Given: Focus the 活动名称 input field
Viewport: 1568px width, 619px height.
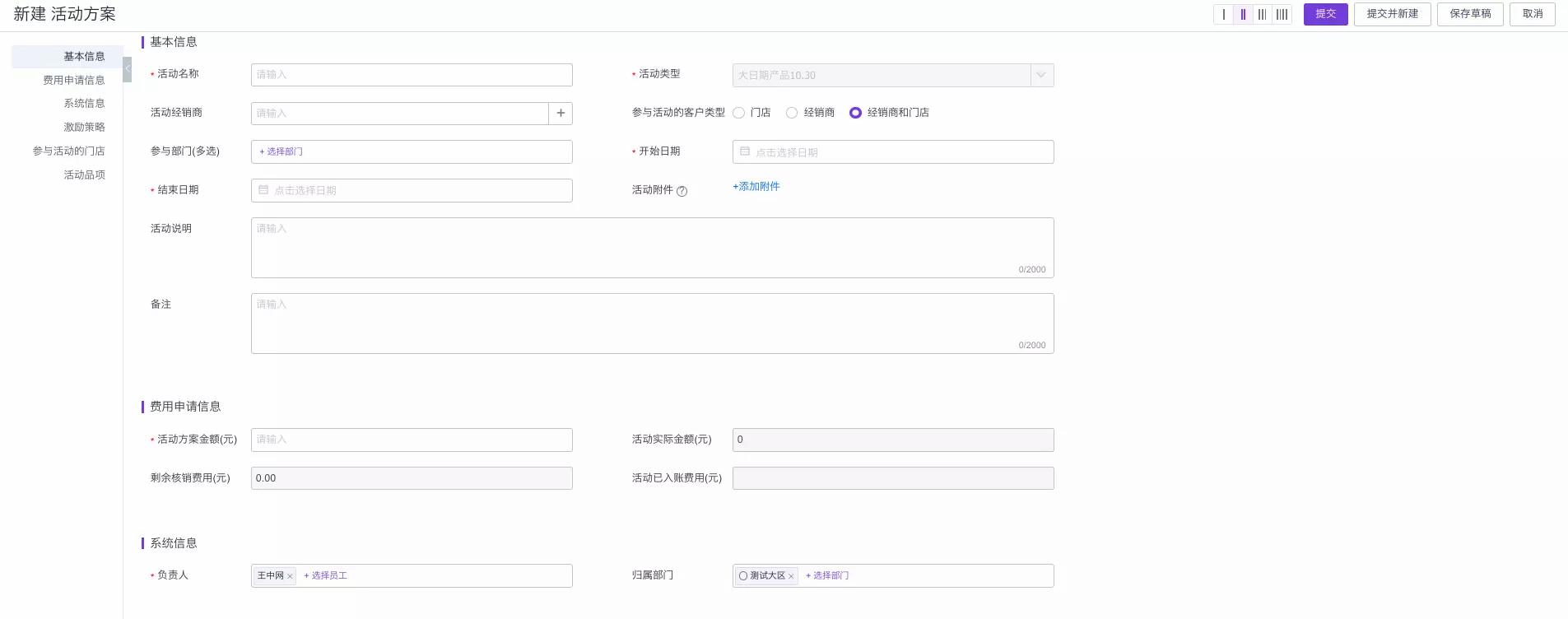Looking at the screenshot, I should (412, 75).
